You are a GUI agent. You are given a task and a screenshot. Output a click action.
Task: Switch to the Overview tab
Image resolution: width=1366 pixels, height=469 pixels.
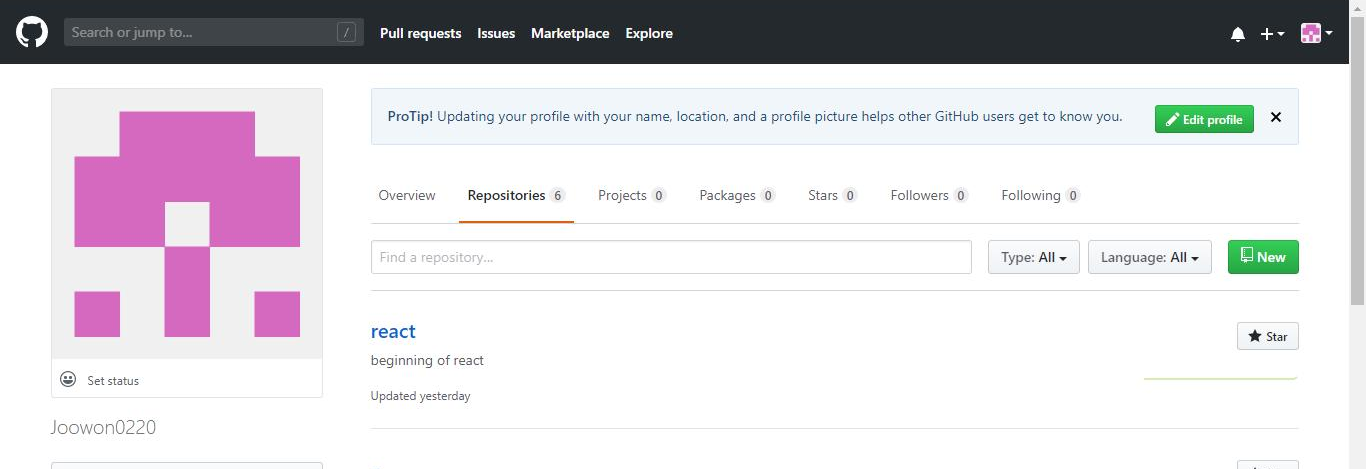pos(407,195)
